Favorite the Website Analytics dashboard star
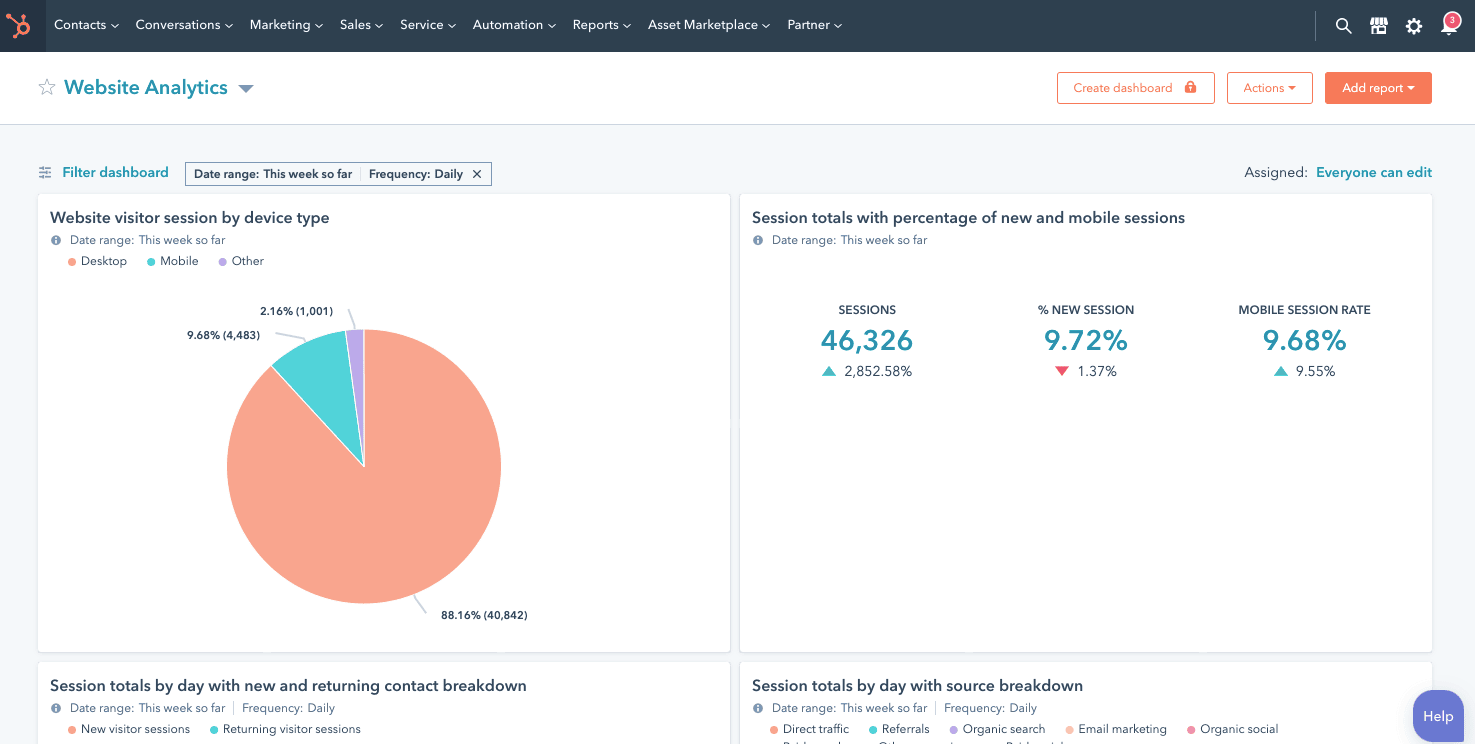This screenshot has height=744, width=1475. pos(46,87)
